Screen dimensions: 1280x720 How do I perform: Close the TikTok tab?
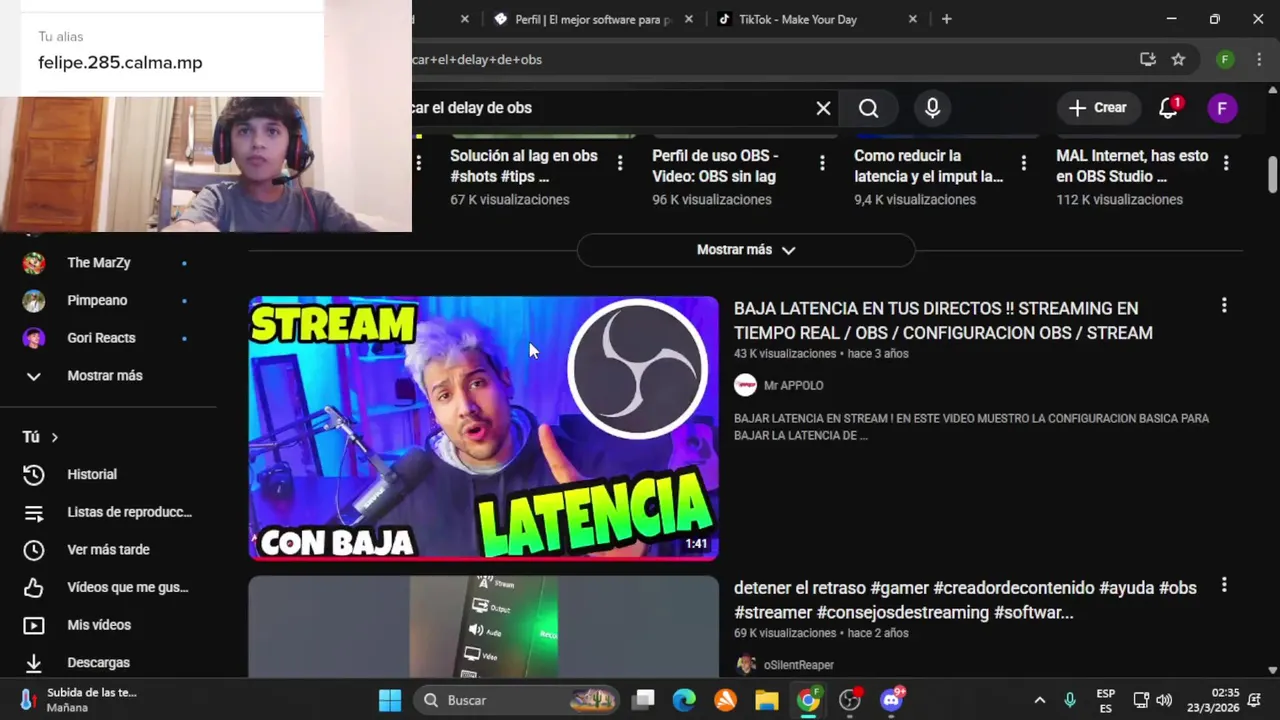tap(912, 19)
